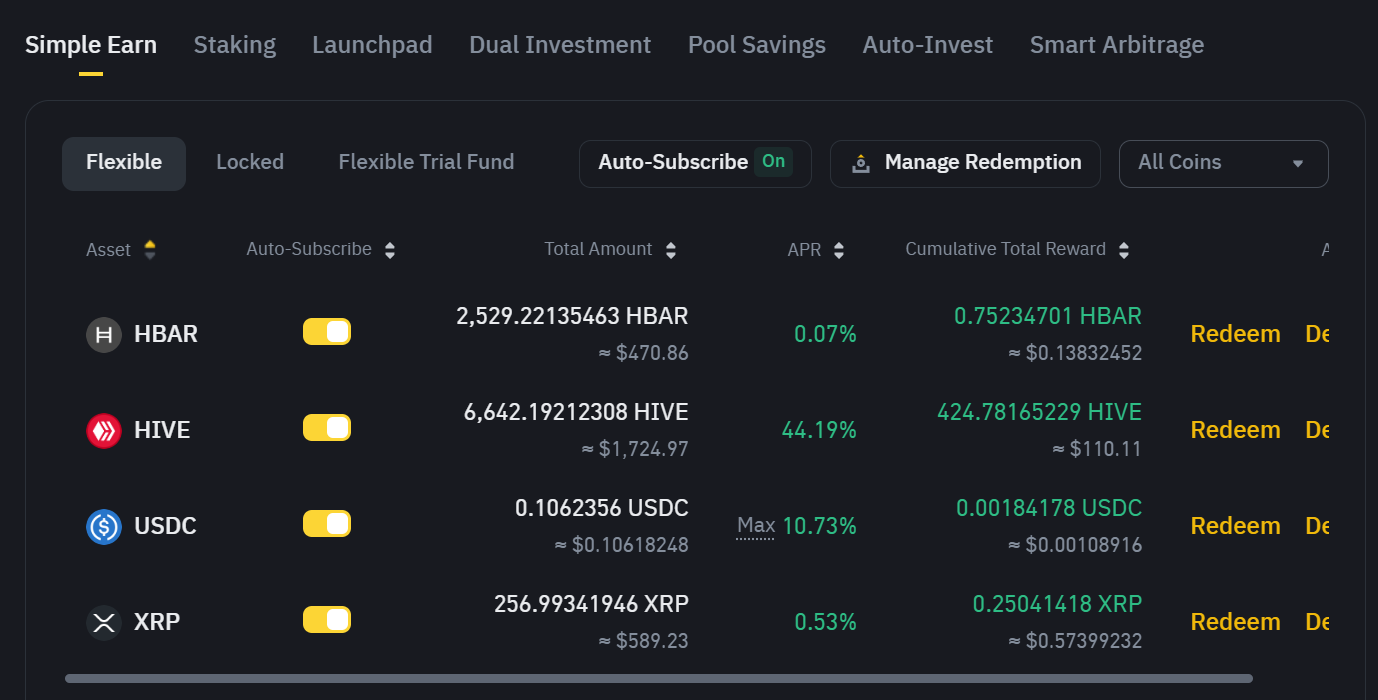Click the HIVE total amount 6,642.19212308
Image resolution: width=1378 pixels, height=700 pixels.
click(576, 412)
